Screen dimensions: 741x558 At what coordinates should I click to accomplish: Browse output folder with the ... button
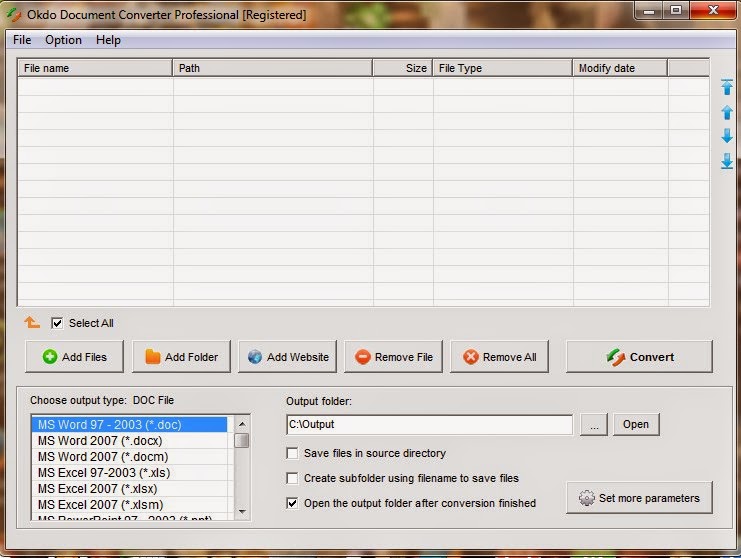tap(594, 424)
